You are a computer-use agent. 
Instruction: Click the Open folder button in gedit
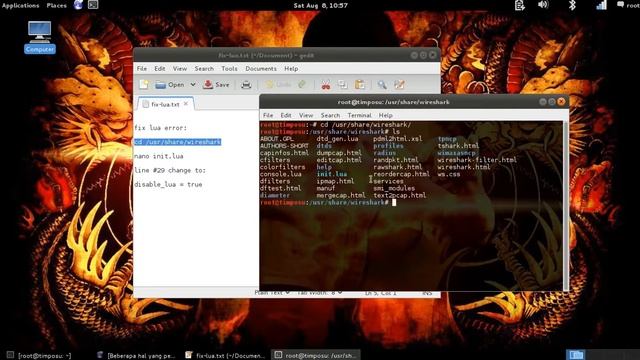[x=170, y=84]
